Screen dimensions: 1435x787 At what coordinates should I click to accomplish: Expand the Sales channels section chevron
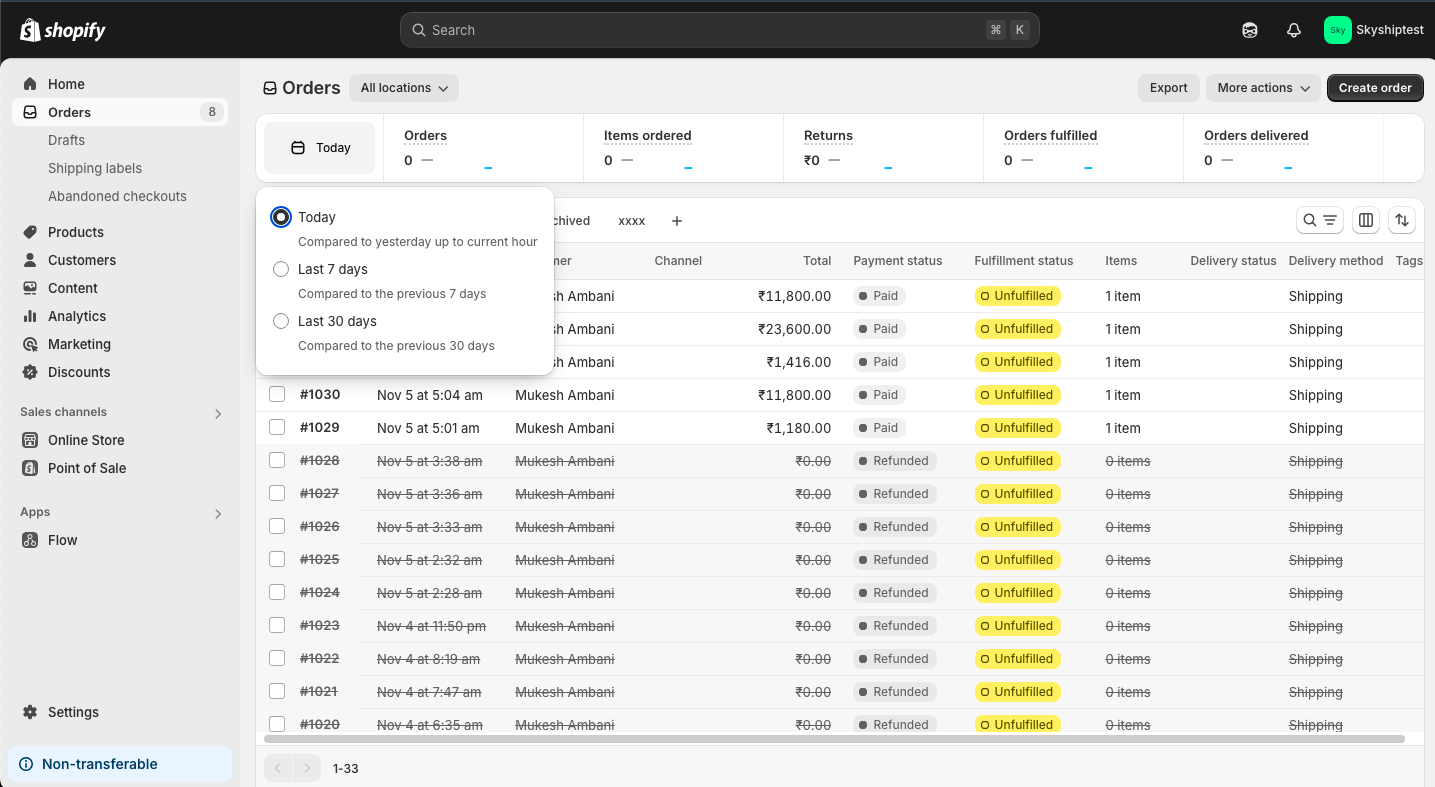pos(218,413)
